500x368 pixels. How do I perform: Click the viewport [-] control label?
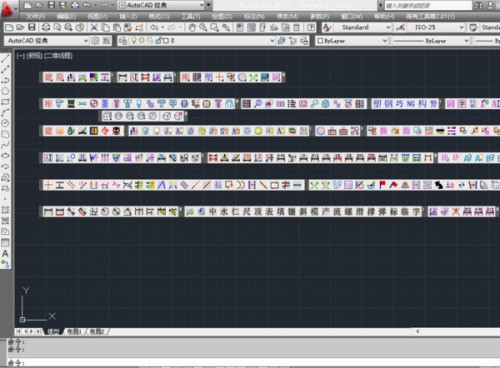[x=21, y=56]
